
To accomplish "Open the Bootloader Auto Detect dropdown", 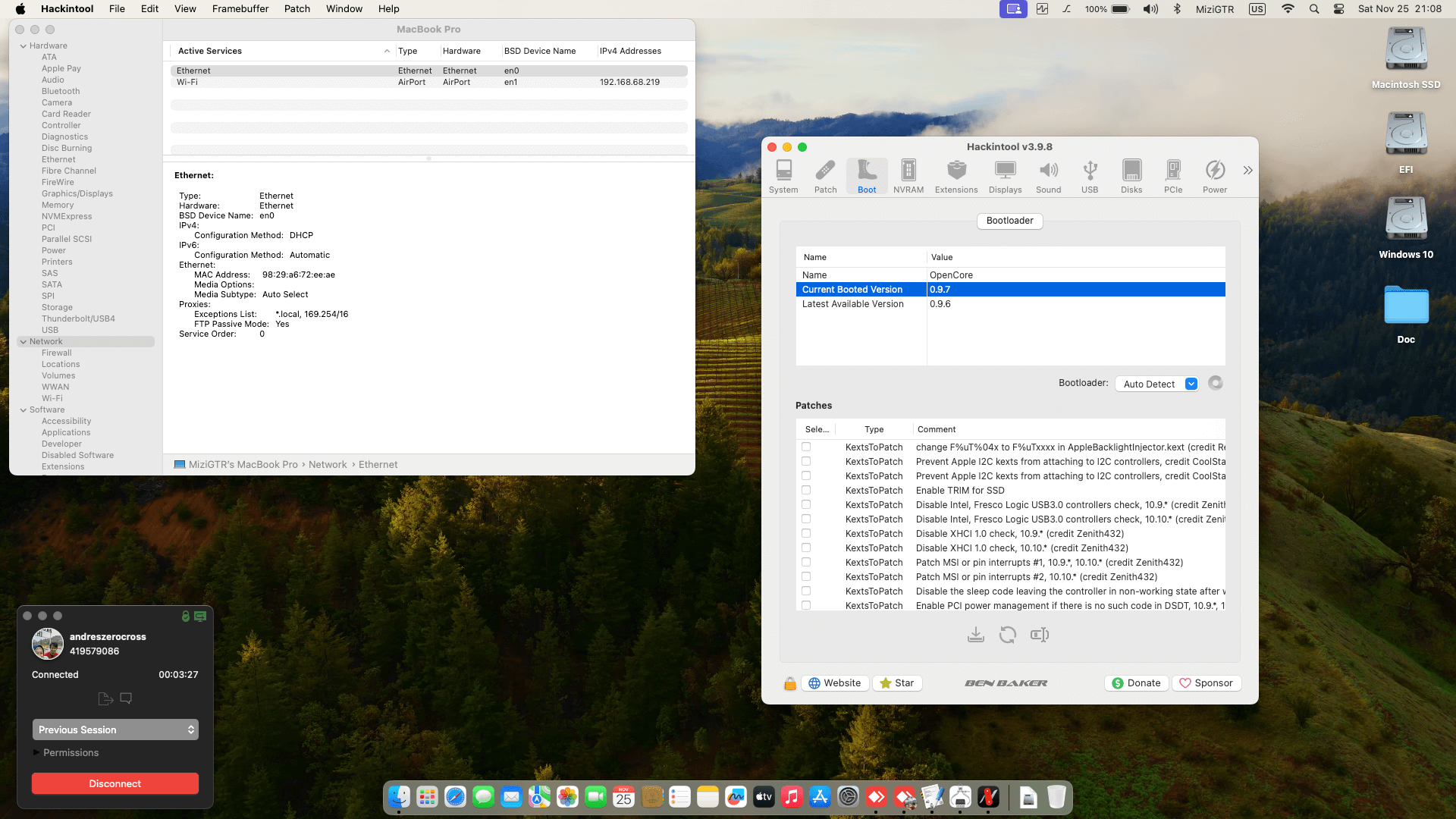I will [1156, 384].
